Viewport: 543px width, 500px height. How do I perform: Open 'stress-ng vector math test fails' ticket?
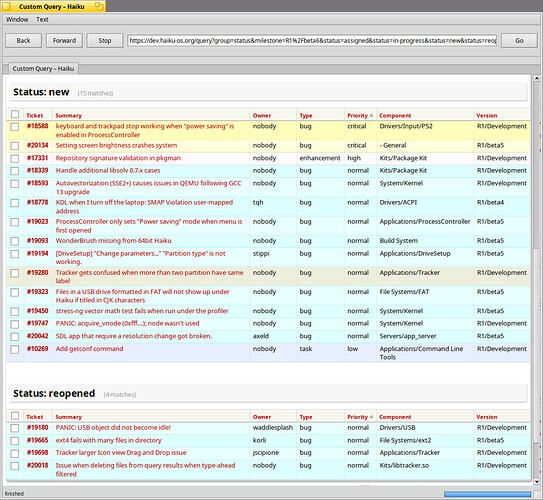pyautogui.click(x=142, y=311)
